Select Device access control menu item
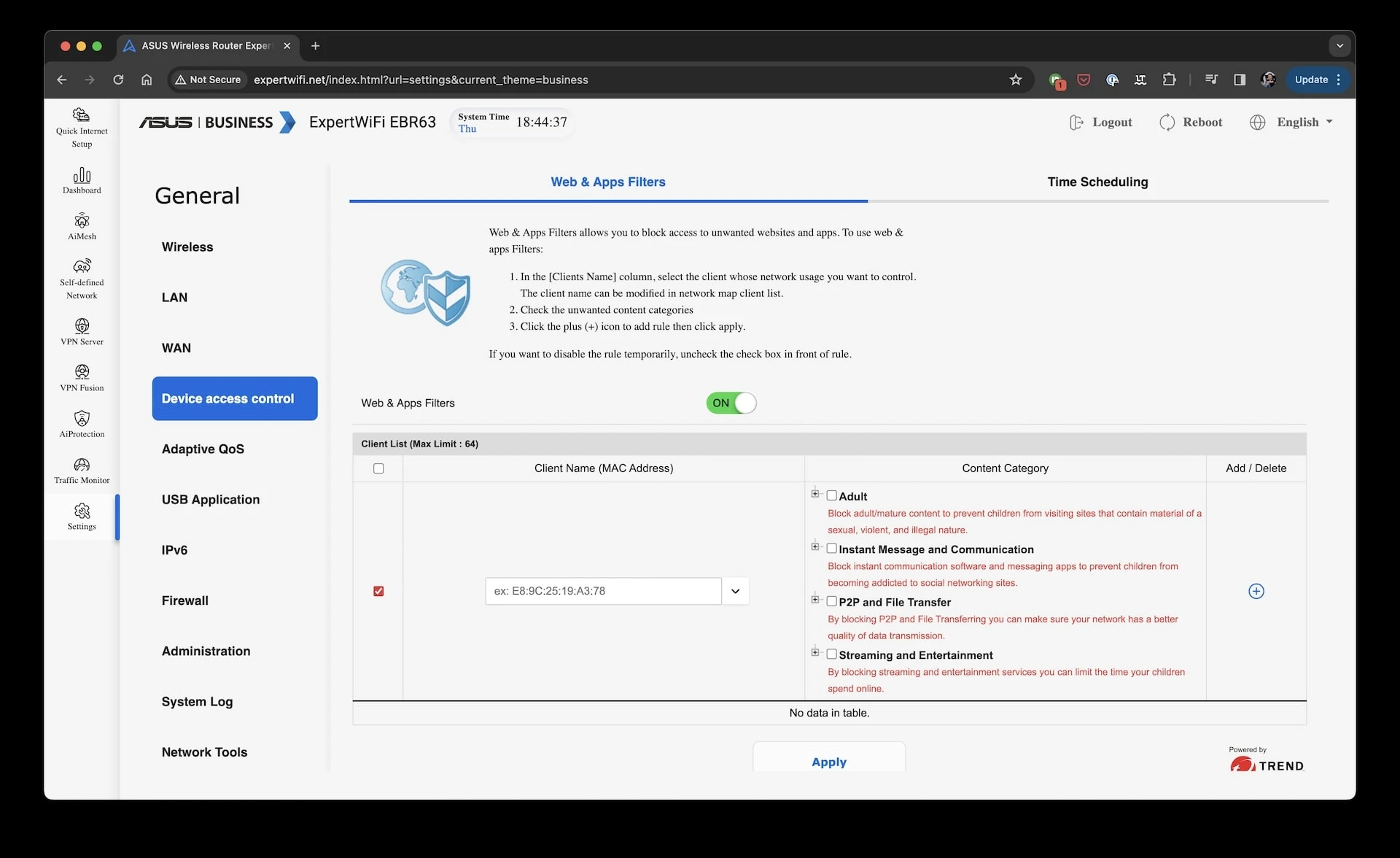1400x858 pixels. click(235, 398)
